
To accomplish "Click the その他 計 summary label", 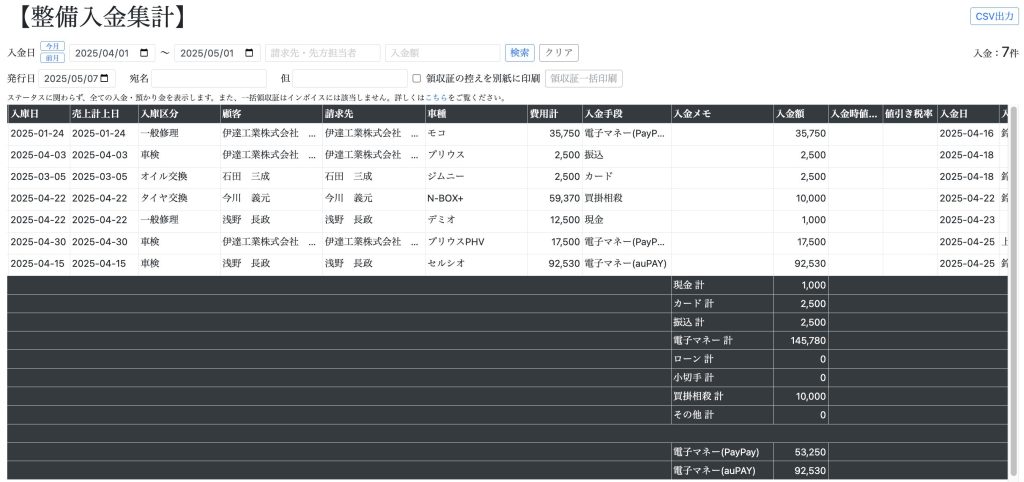I will (722, 415).
